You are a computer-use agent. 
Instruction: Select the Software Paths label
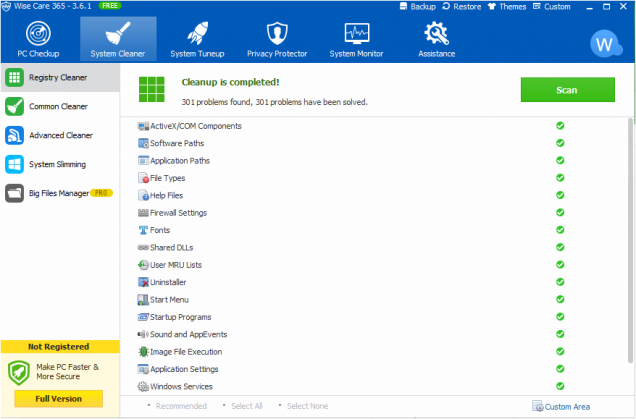pos(177,143)
